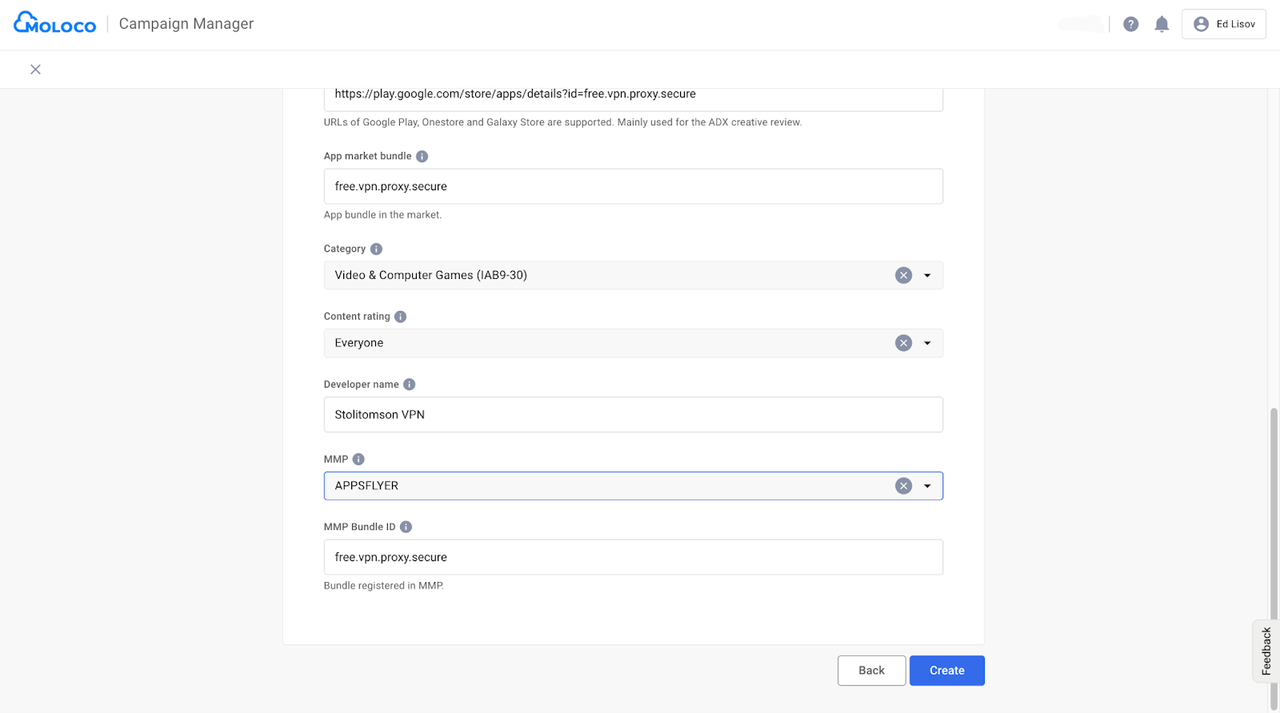This screenshot has height=713, width=1280.
Task: Open the MMP dropdown
Action: [x=927, y=485]
